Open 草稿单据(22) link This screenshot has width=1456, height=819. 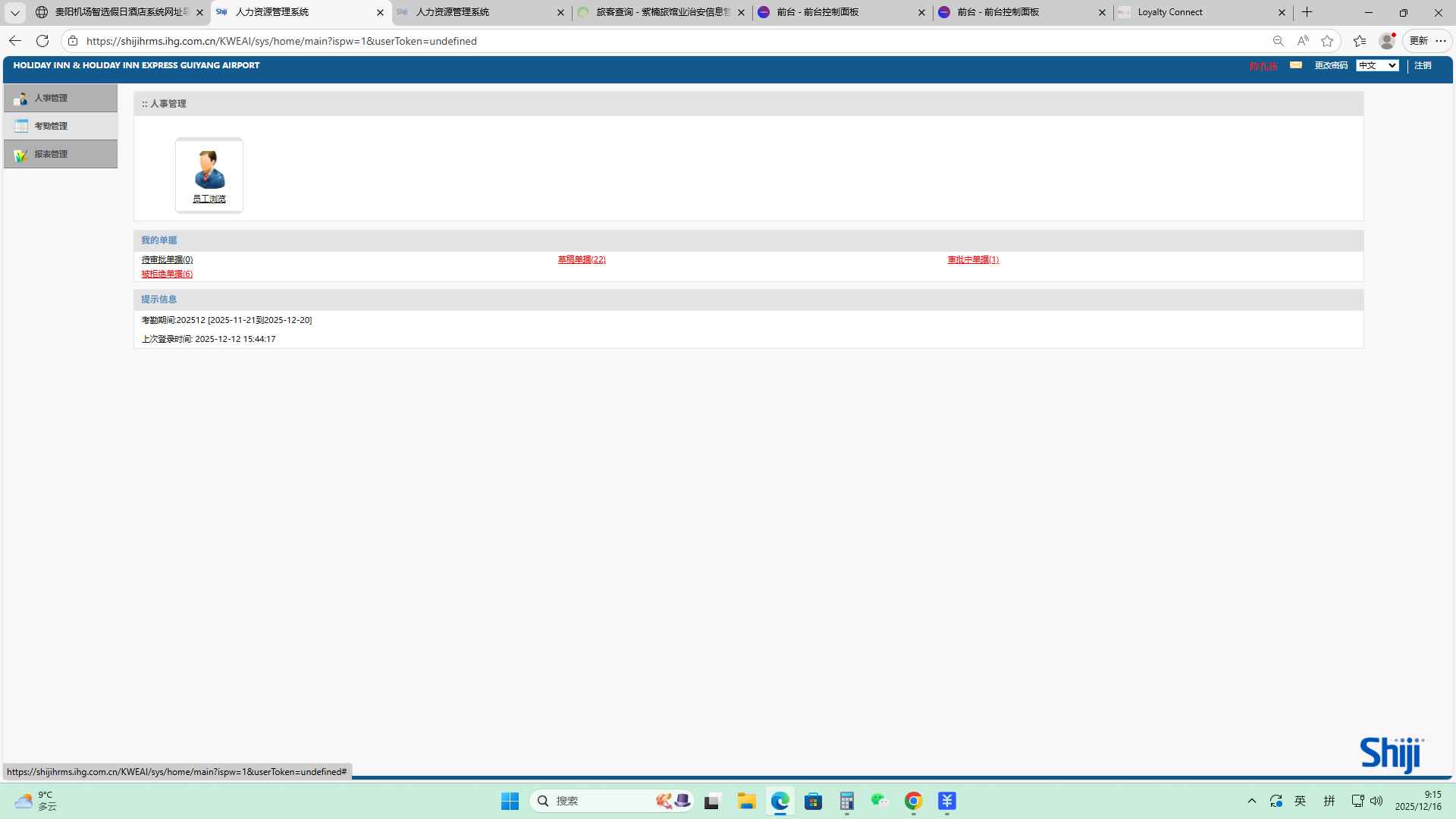click(x=582, y=259)
